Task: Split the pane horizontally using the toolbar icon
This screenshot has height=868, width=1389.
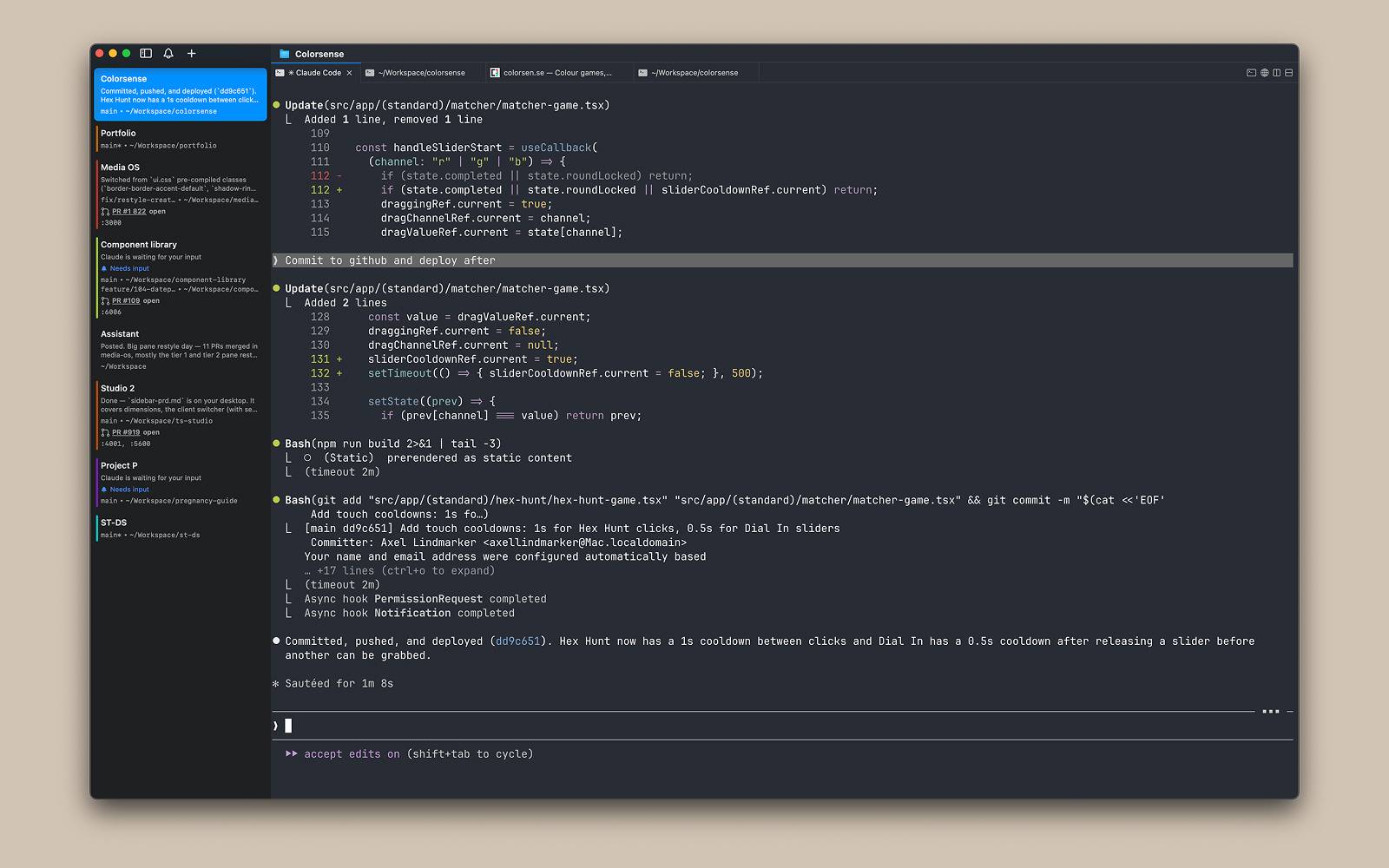Action: [1287, 73]
